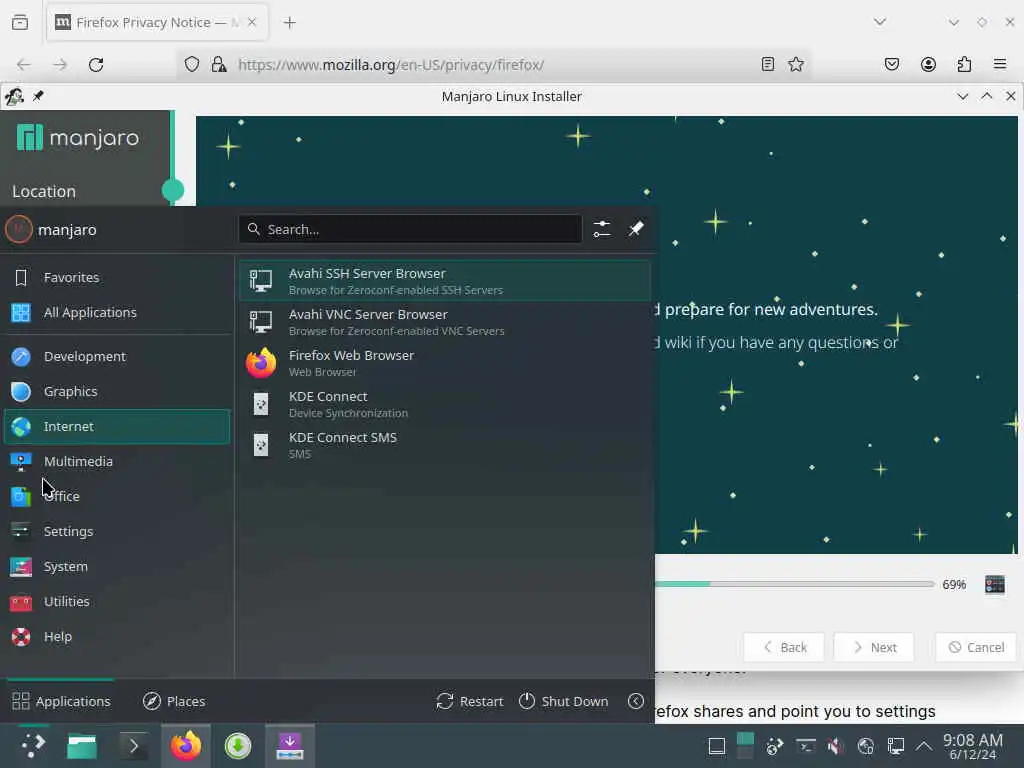Viewport: 1024px width, 768px height.
Task: Open the KDE application launcher button
Action: (33, 745)
